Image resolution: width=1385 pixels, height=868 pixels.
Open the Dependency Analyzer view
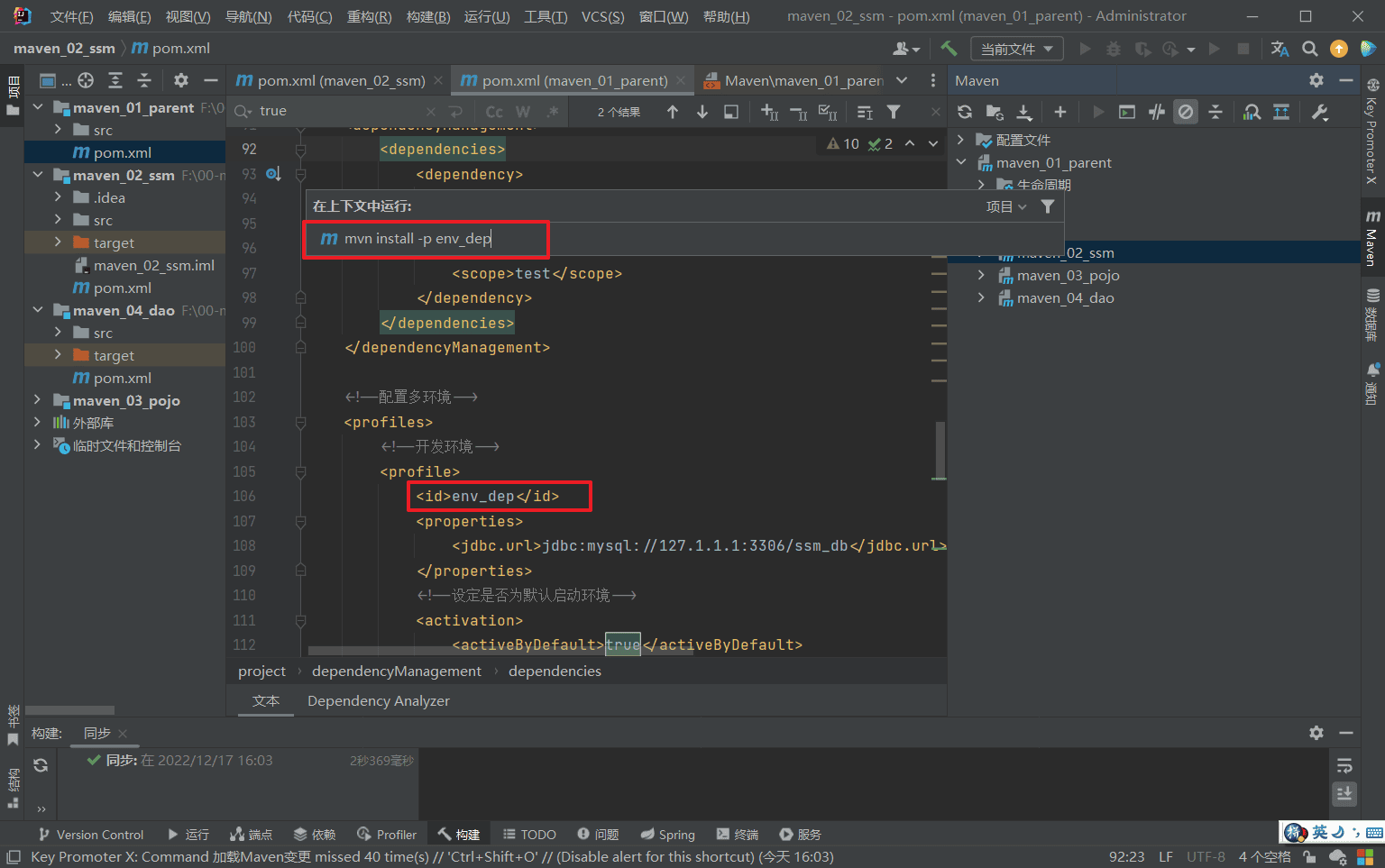point(378,700)
